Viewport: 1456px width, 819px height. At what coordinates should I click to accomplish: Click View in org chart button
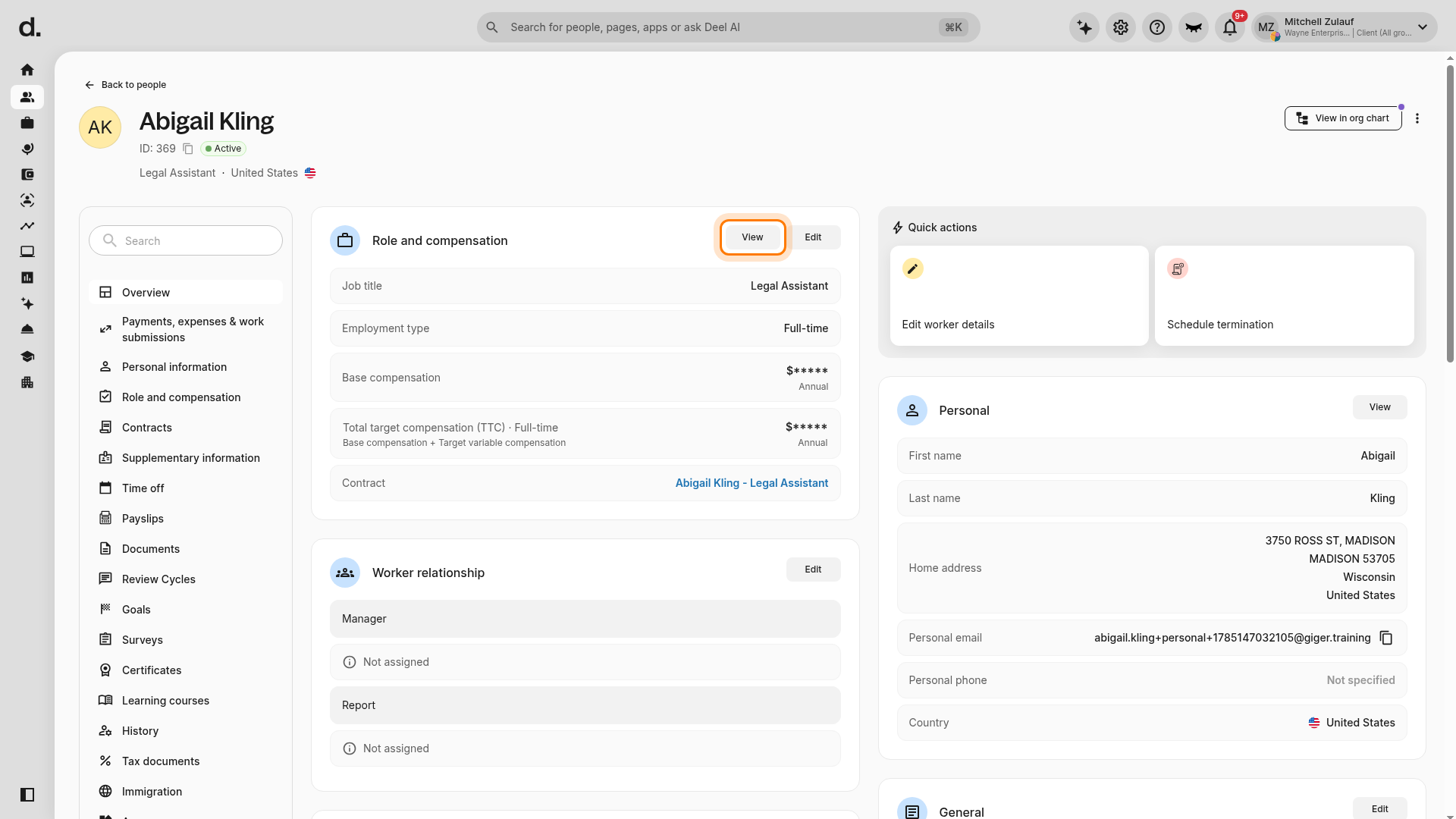coord(1343,118)
